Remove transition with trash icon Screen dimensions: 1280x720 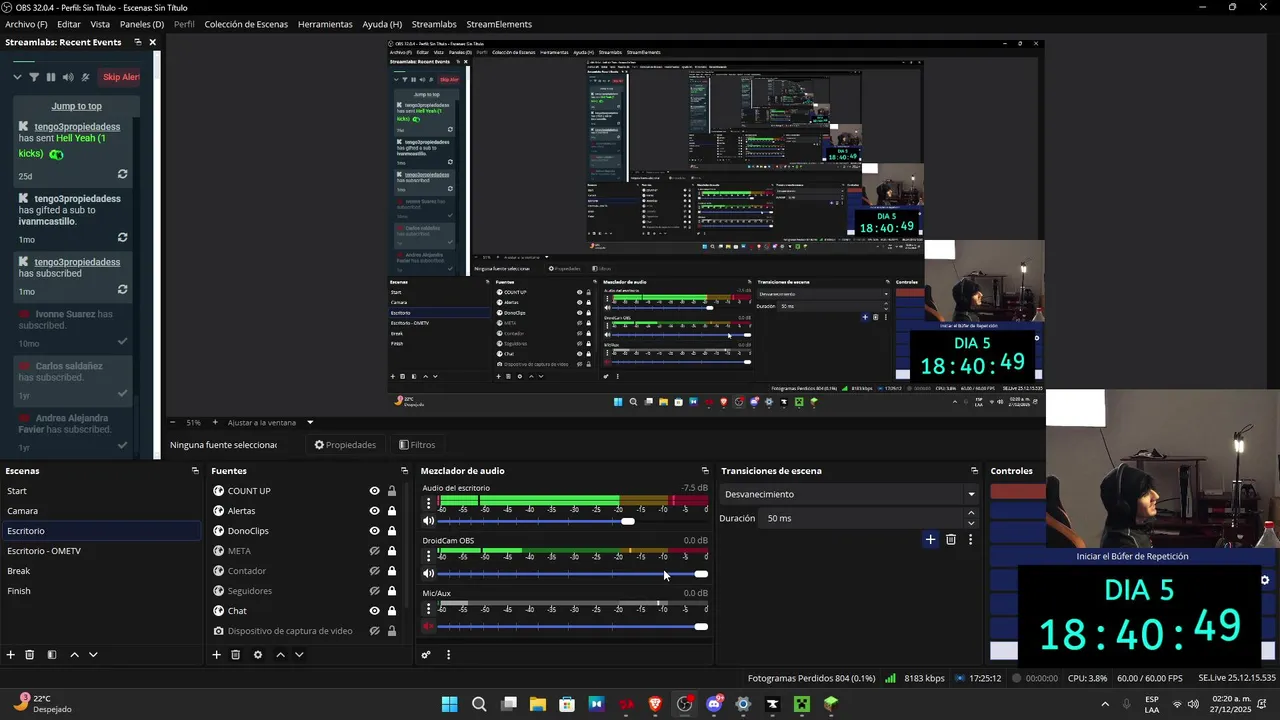[x=951, y=540]
